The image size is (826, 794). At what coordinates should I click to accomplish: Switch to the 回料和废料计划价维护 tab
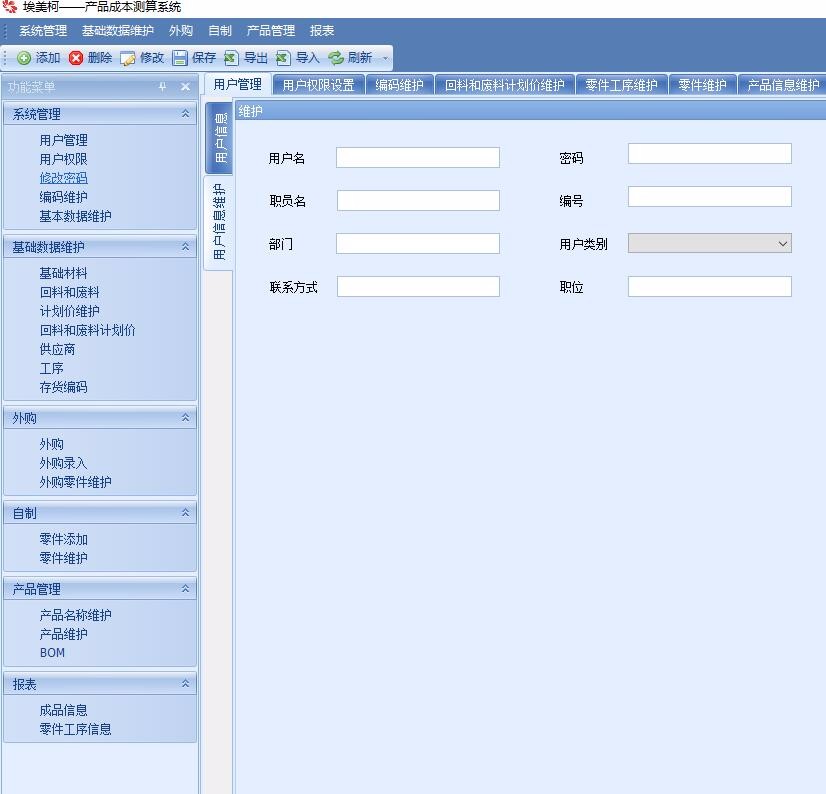tap(505, 85)
